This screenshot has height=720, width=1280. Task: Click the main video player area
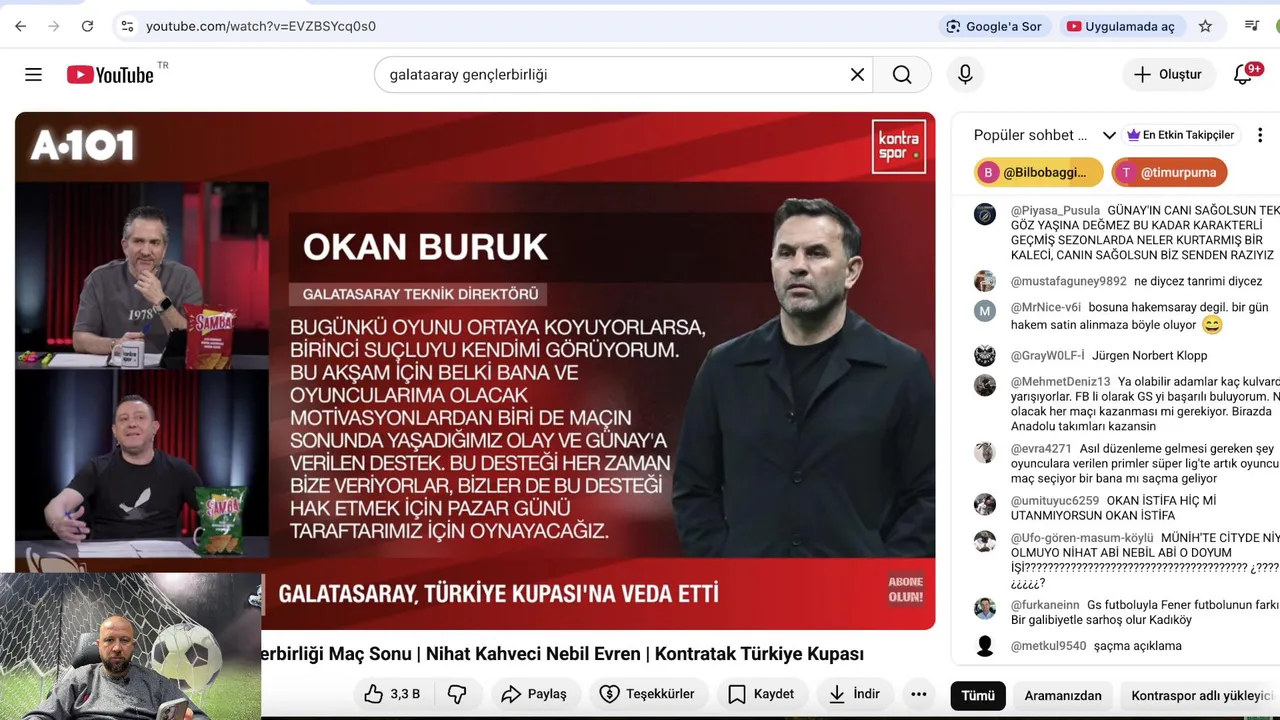click(475, 370)
